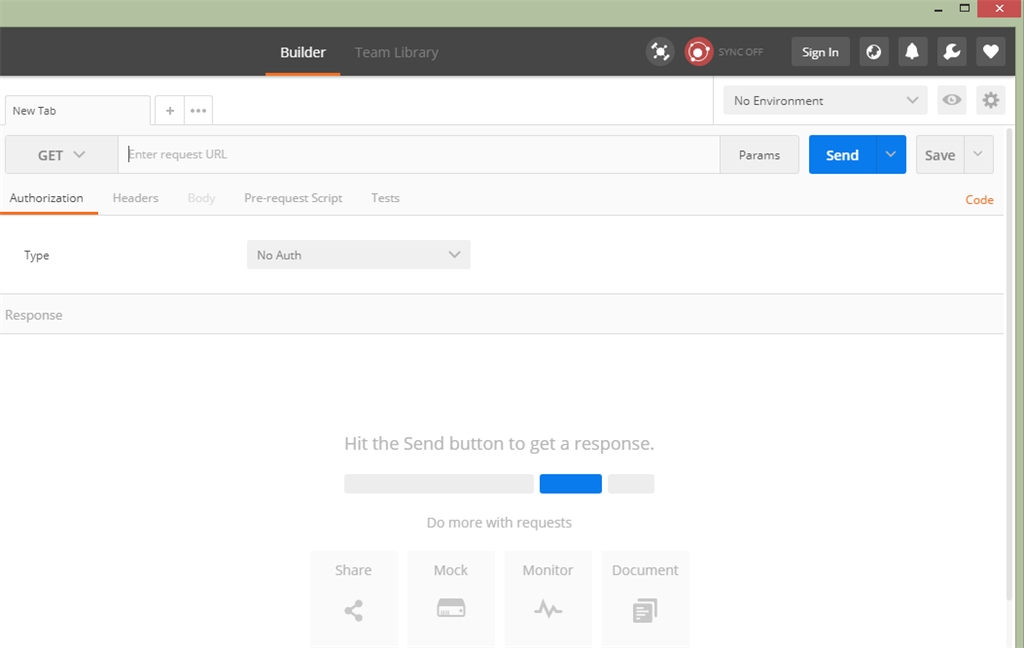The width and height of the screenshot is (1024, 648).
Task: Click the blue Send button
Action: 842,155
